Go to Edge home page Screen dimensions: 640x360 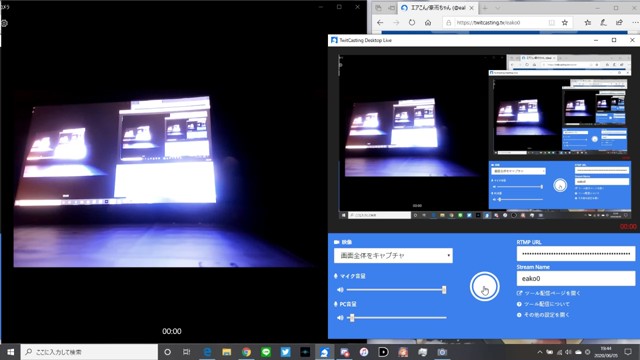click(428, 23)
